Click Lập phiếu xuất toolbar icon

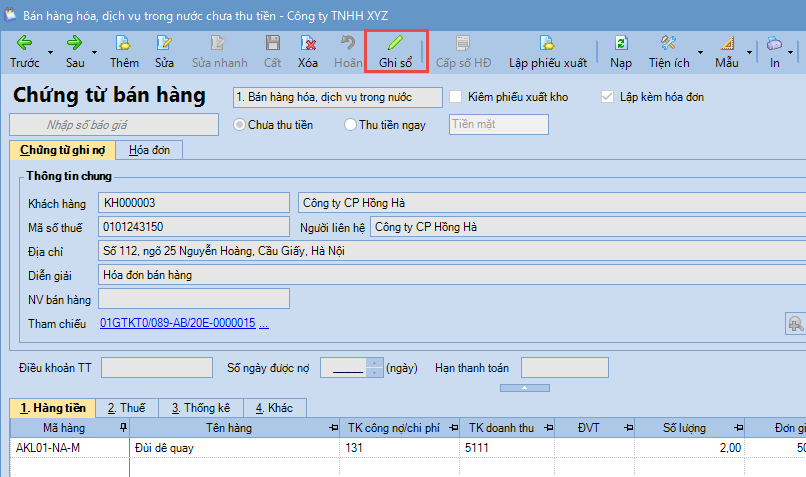pyautogui.click(x=547, y=43)
